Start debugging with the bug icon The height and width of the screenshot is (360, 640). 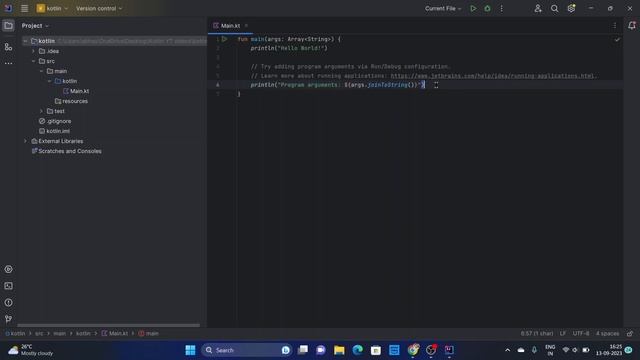(x=487, y=8)
